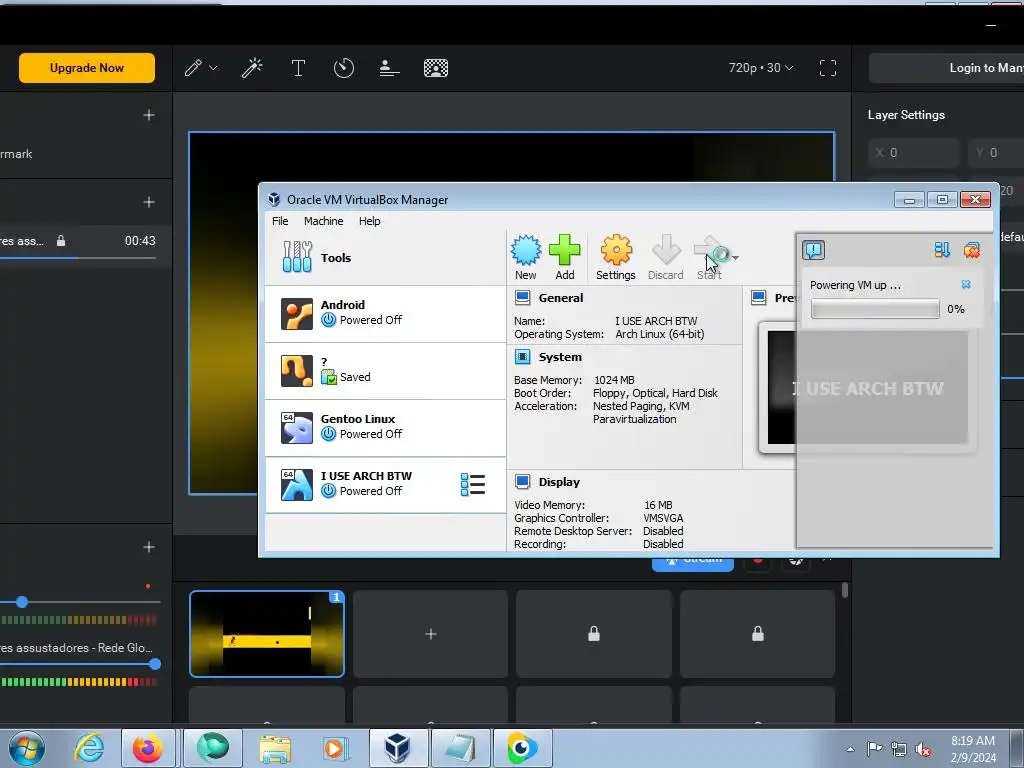
Task: Click the System section header
Action: pos(560,357)
